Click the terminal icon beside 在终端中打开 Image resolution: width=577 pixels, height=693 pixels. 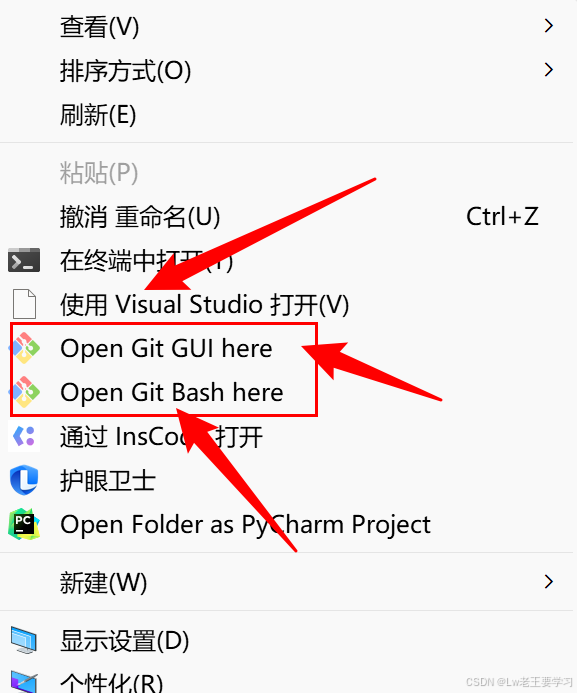pyautogui.click(x=24, y=260)
